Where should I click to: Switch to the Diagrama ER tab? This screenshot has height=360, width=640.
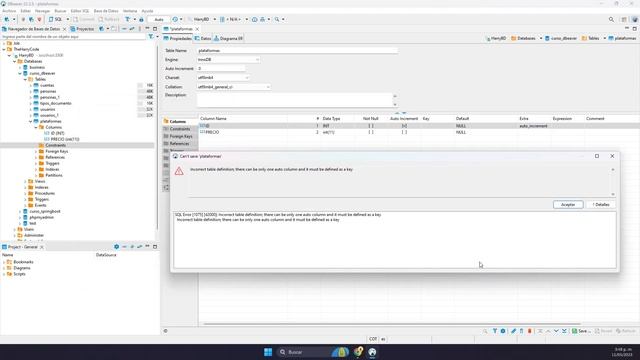(229, 38)
